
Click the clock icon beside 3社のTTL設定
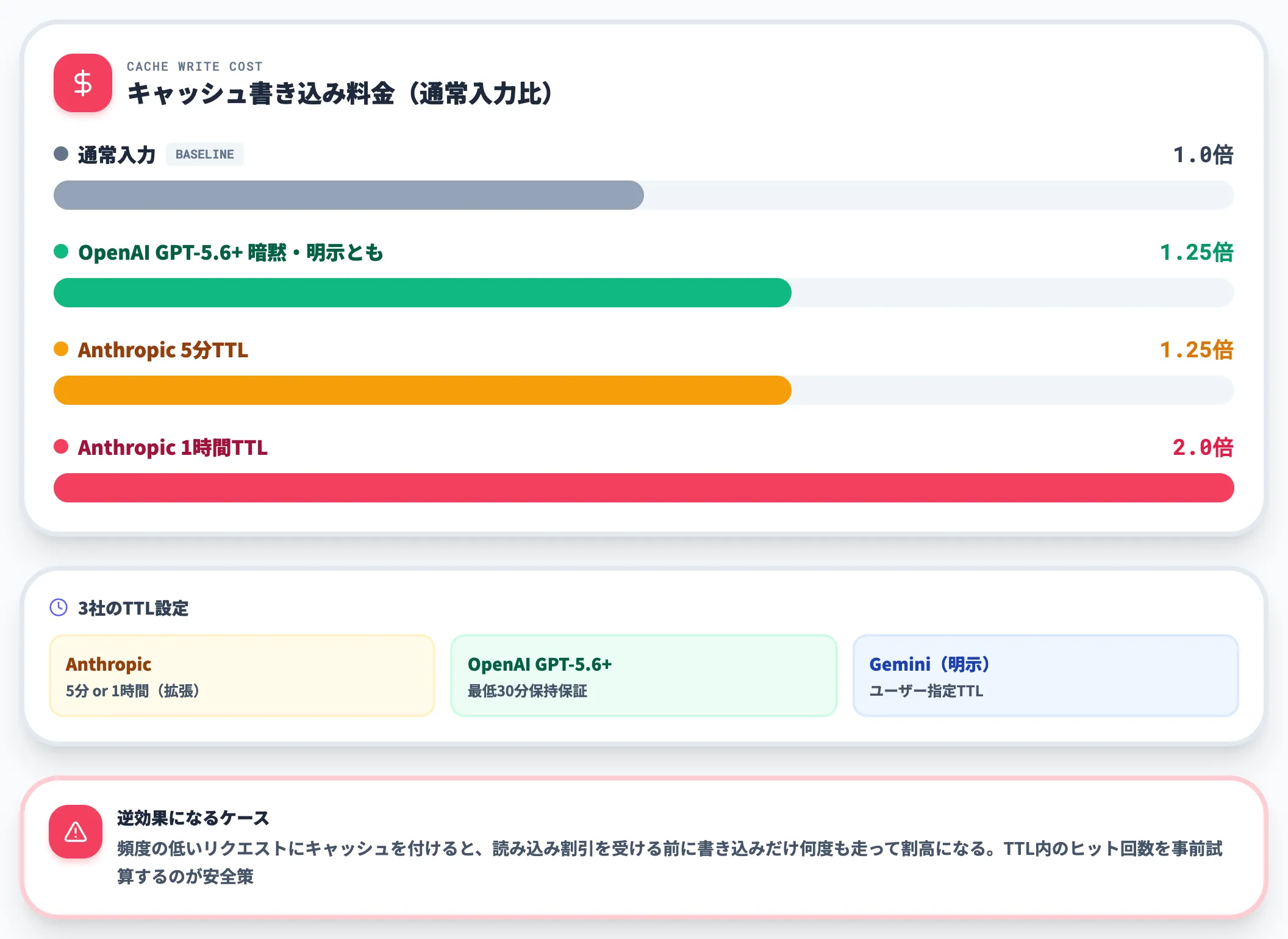pos(59,607)
